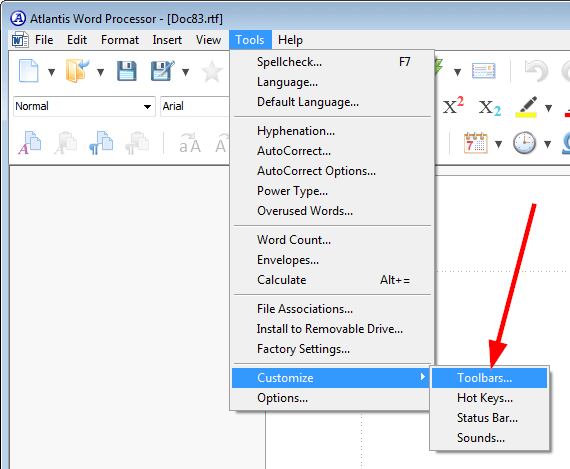Viewport: 570px width, 469px height.
Task: Select AutoCorrect... menu entry
Action: (x=332, y=151)
